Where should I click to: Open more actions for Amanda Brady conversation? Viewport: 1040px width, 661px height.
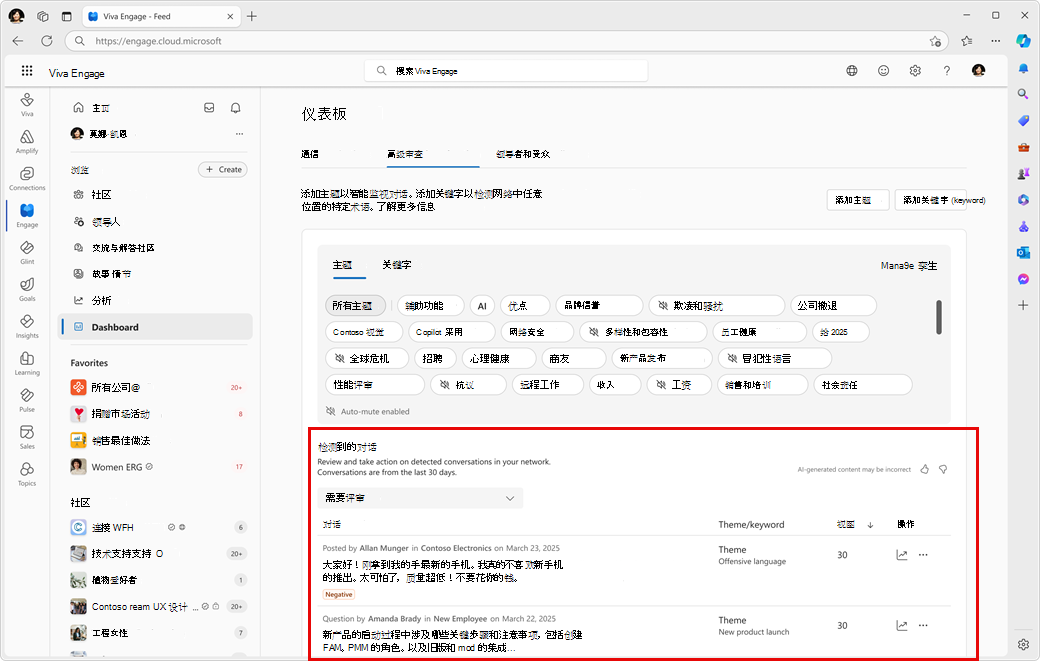[x=923, y=625]
